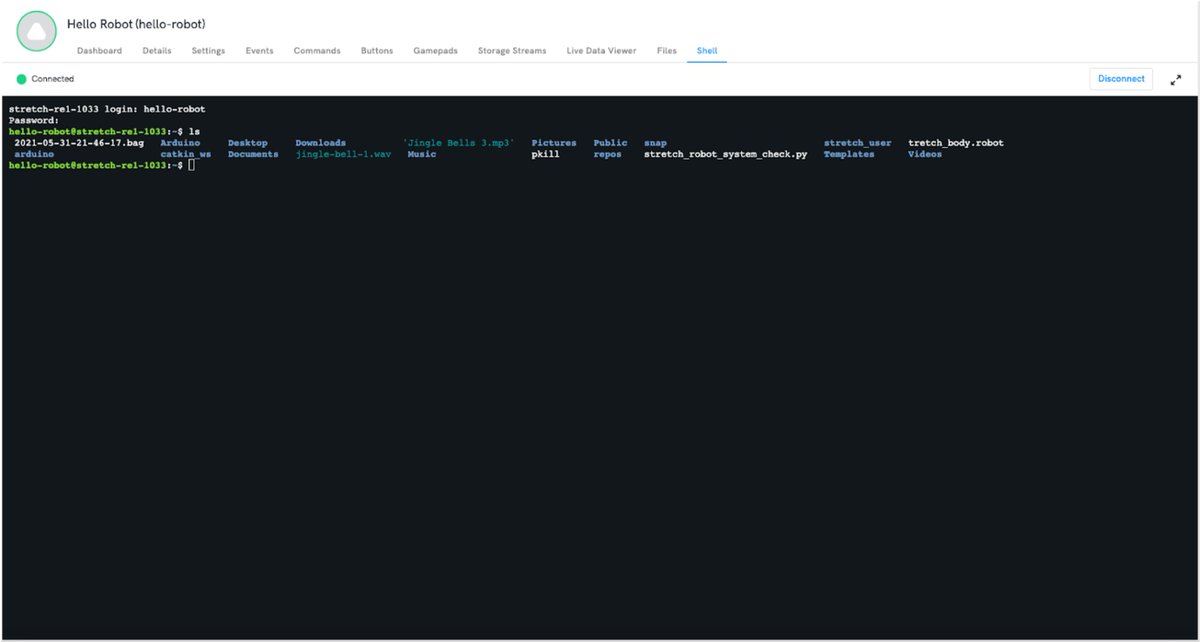Click the stretch_user directory name

[x=858, y=143]
